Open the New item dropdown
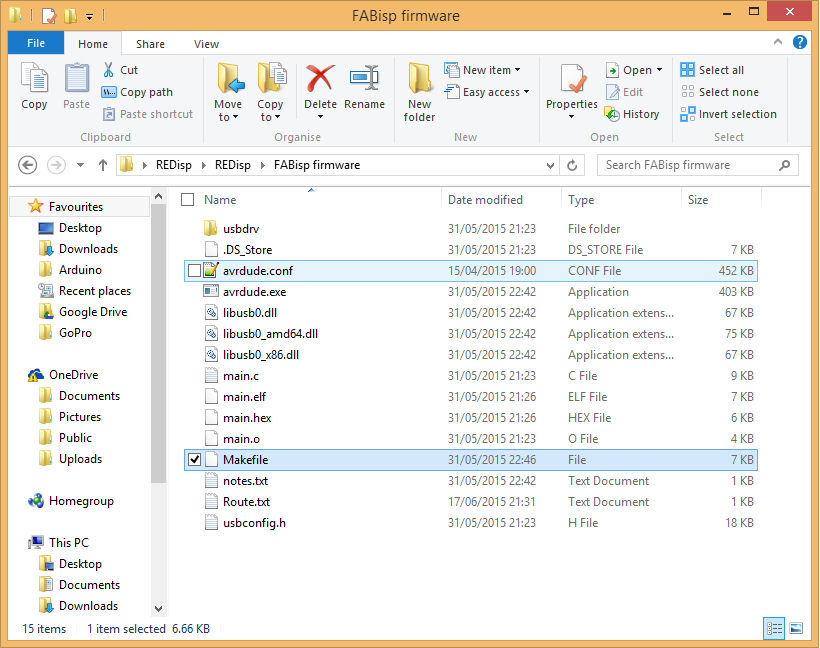Viewport: 820px width, 648px height. [x=517, y=70]
